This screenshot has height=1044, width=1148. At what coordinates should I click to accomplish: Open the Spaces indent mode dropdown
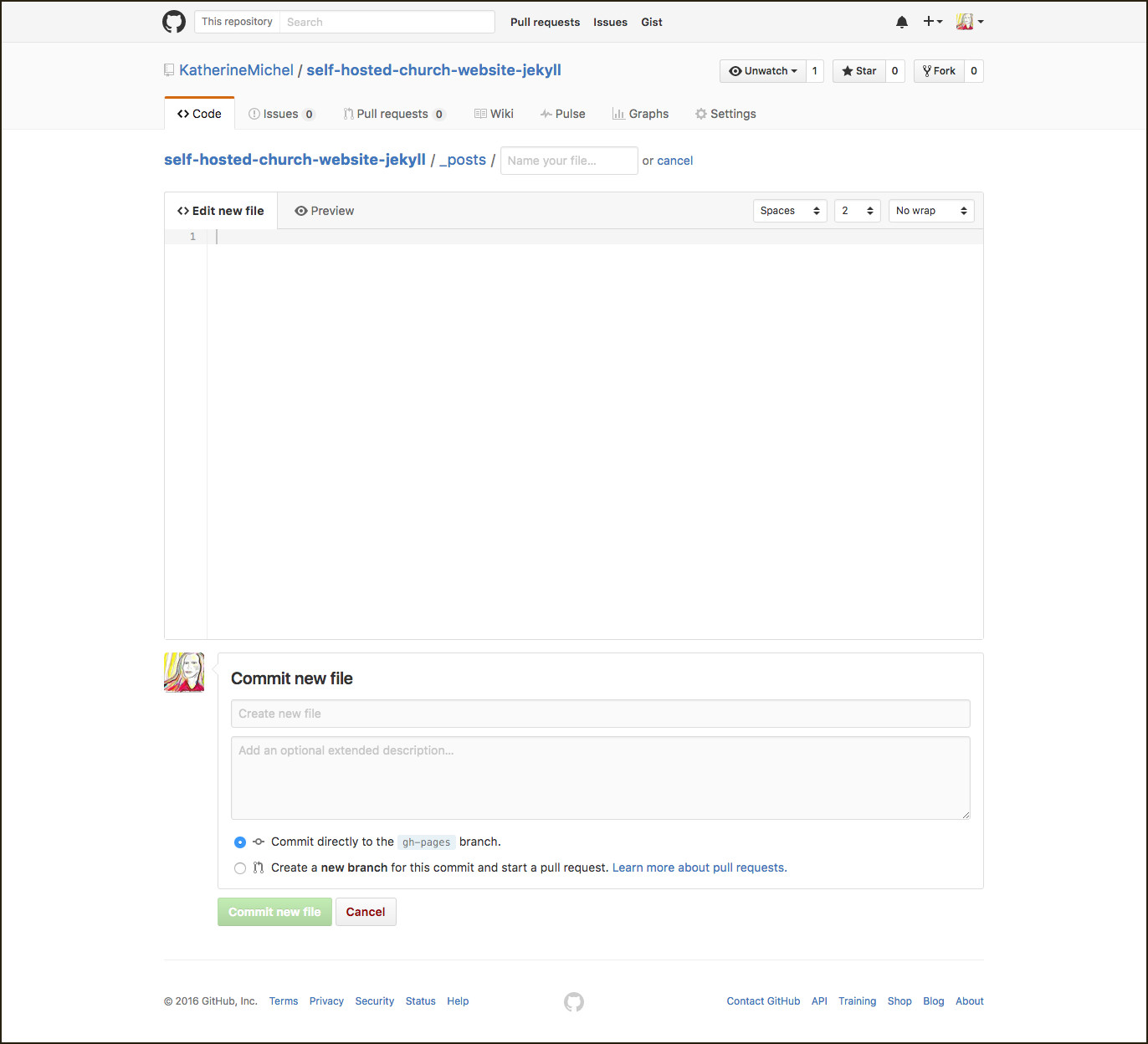pyautogui.click(x=790, y=211)
